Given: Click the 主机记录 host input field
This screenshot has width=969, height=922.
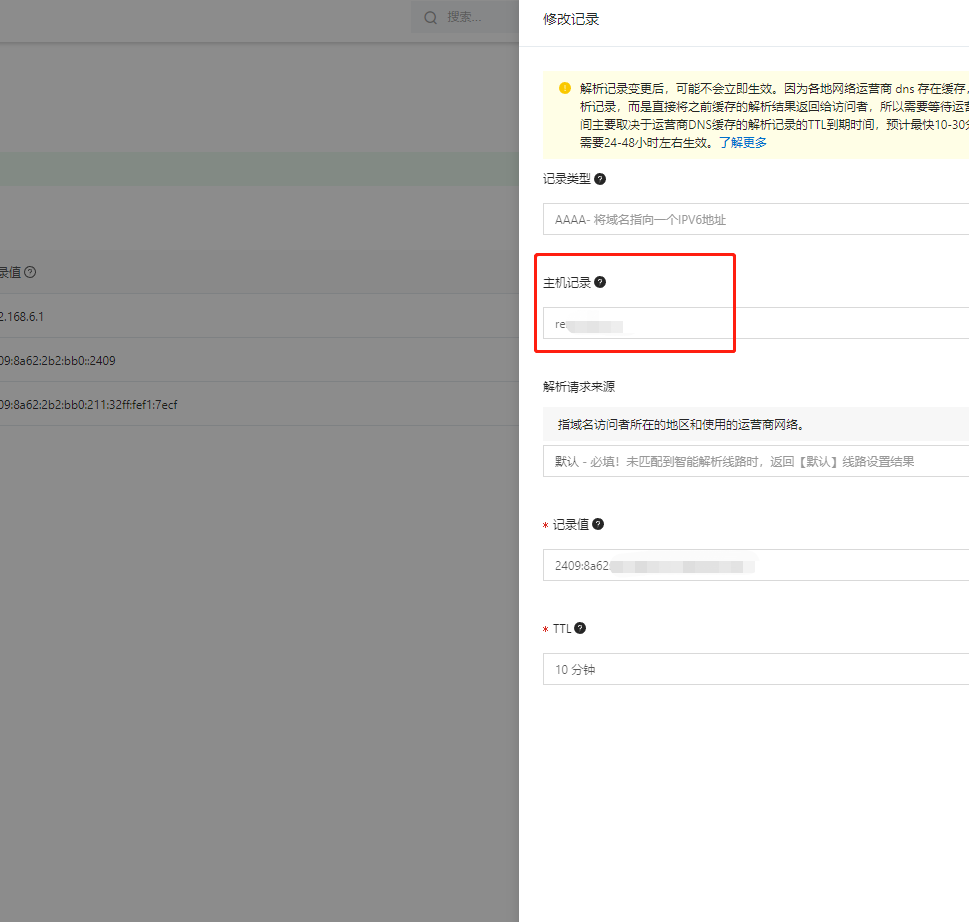Looking at the screenshot, I should pos(756,323).
